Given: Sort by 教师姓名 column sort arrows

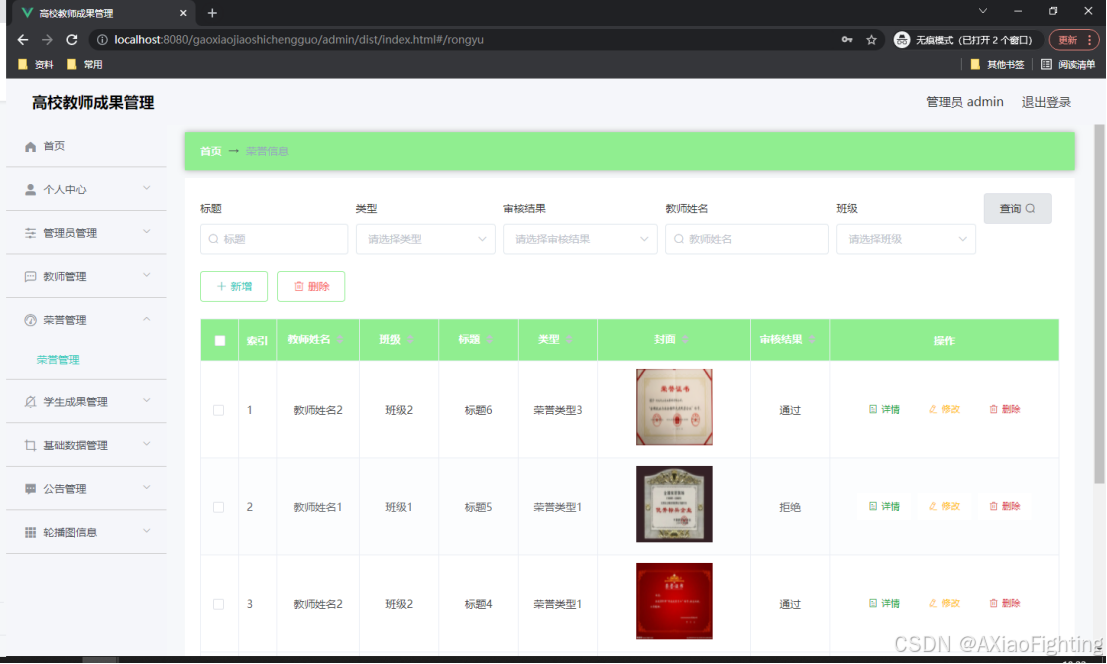Looking at the screenshot, I should [340, 340].
